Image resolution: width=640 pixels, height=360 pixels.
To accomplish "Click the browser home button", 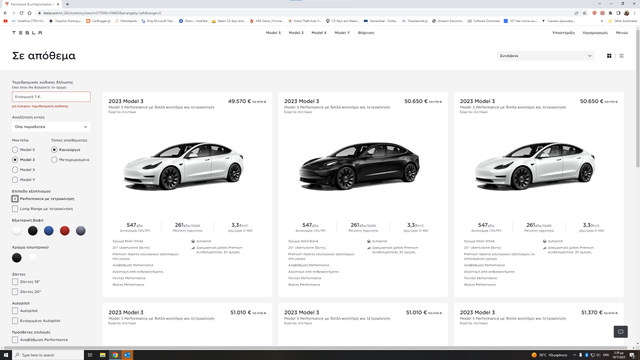I will click(x=29, y=13).
